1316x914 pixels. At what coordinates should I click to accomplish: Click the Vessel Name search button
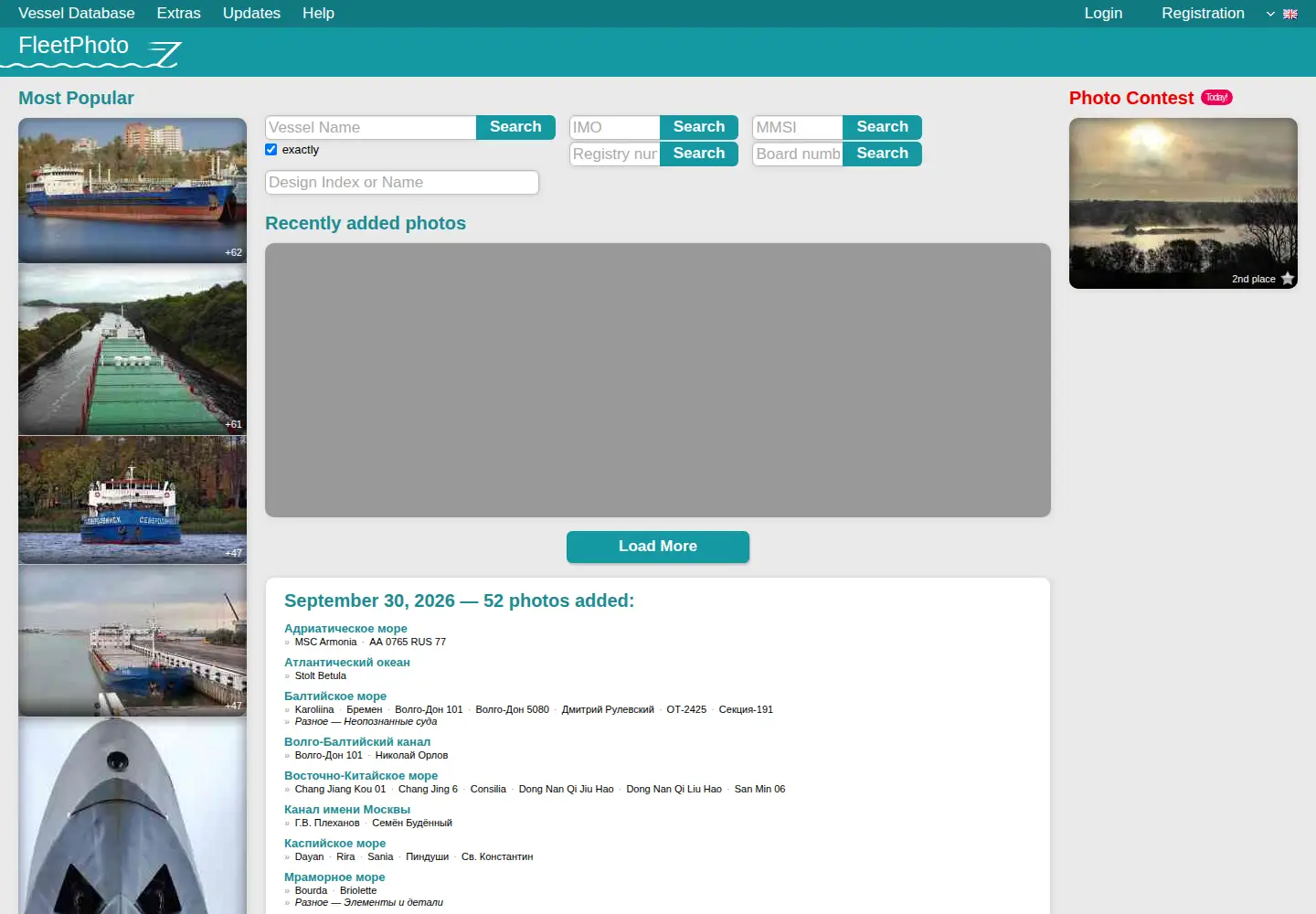515,127
